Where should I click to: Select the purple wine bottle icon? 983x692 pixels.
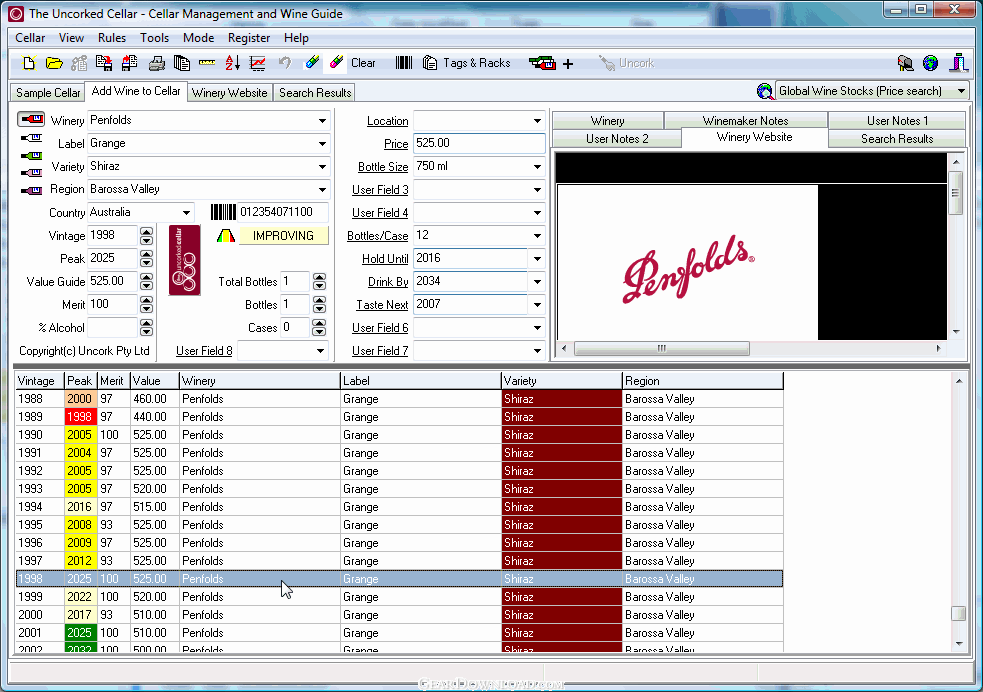point(31,191)
